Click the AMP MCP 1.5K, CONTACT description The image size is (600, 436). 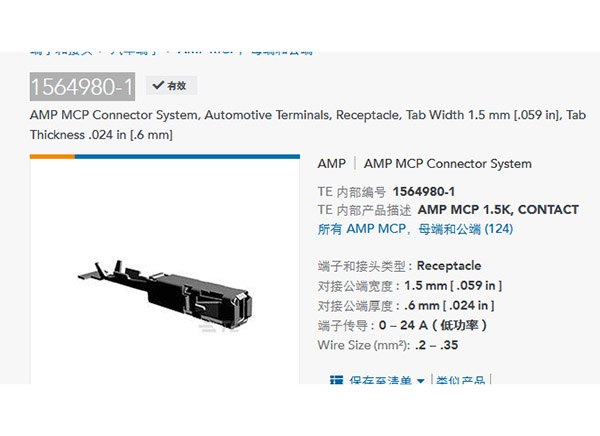pos(498,210)
